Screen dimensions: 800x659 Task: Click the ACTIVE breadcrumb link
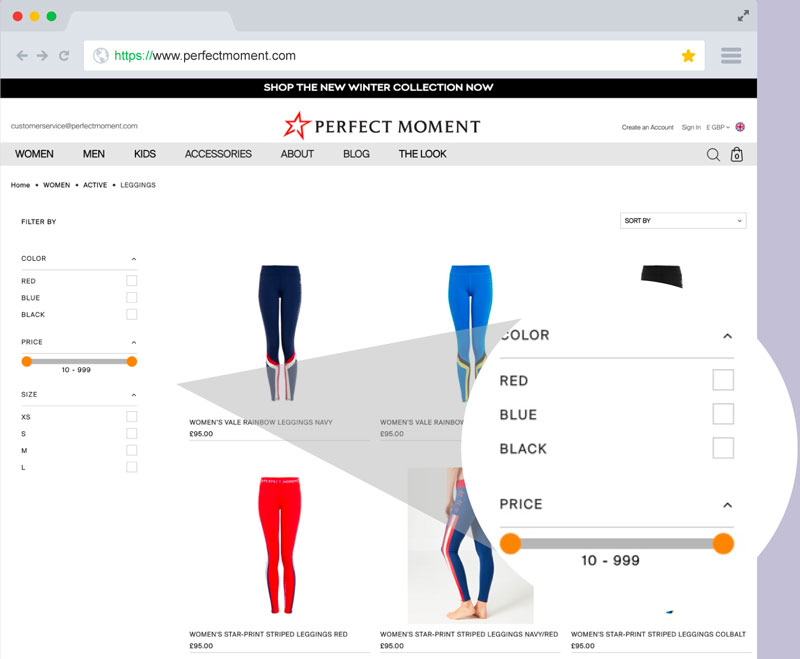pos(95,185)
